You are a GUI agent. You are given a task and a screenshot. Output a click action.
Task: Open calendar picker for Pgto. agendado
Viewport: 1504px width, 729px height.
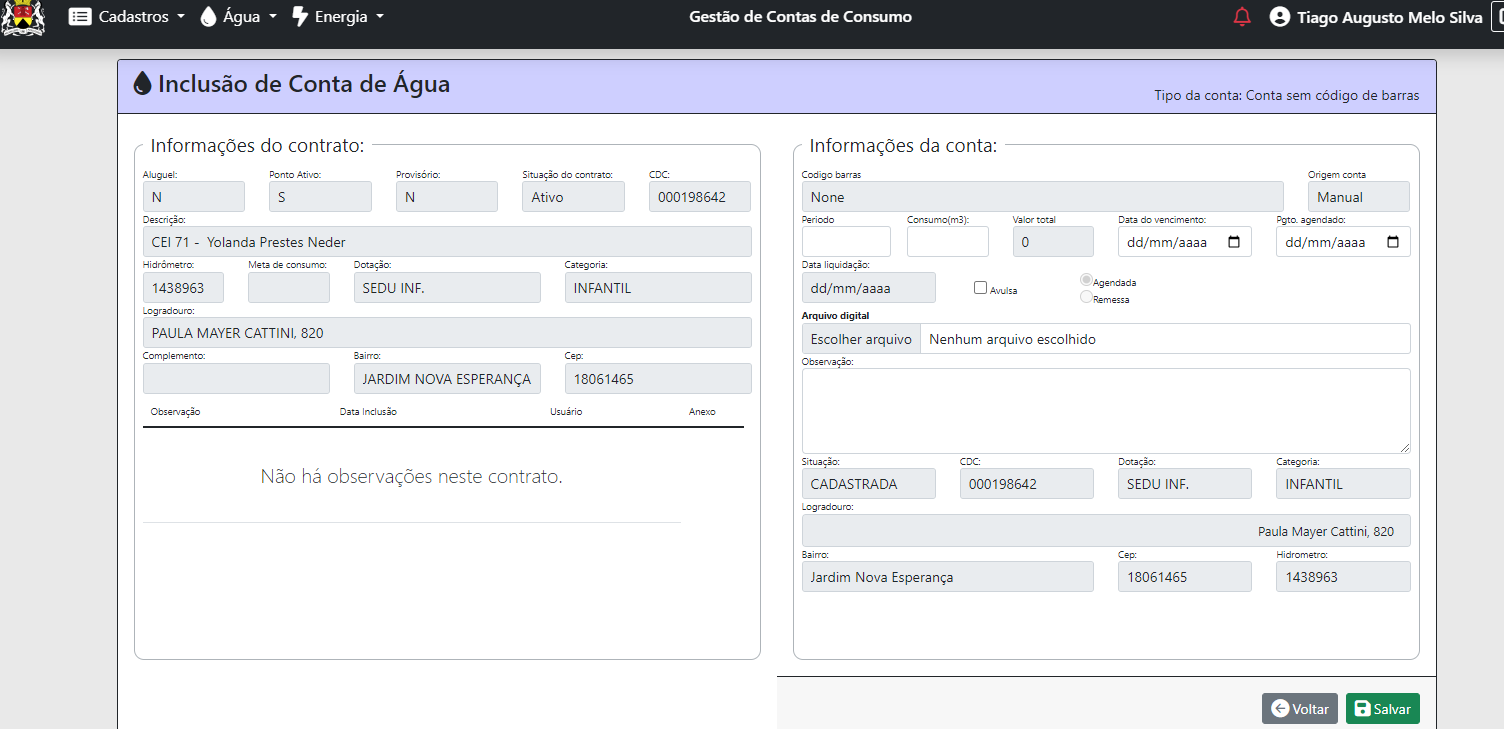[x=1392, y=242]
